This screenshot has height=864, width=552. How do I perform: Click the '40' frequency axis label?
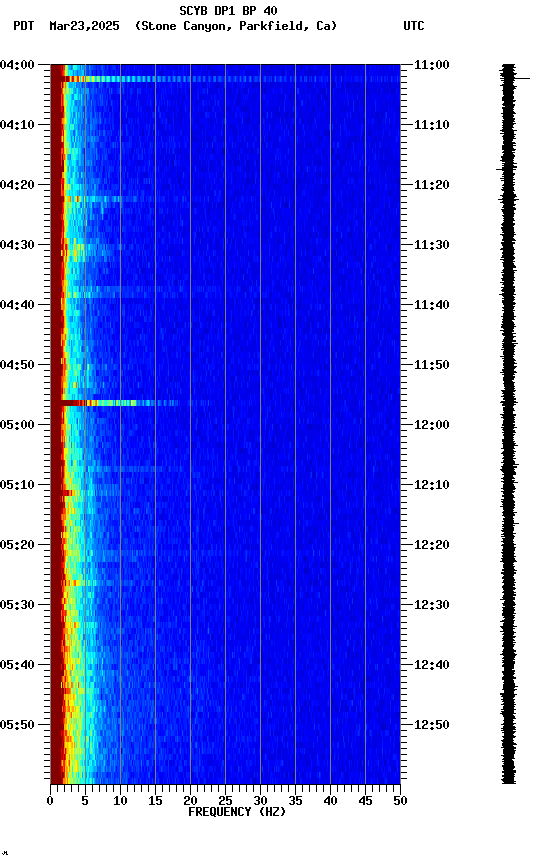(x=330, y=801)
